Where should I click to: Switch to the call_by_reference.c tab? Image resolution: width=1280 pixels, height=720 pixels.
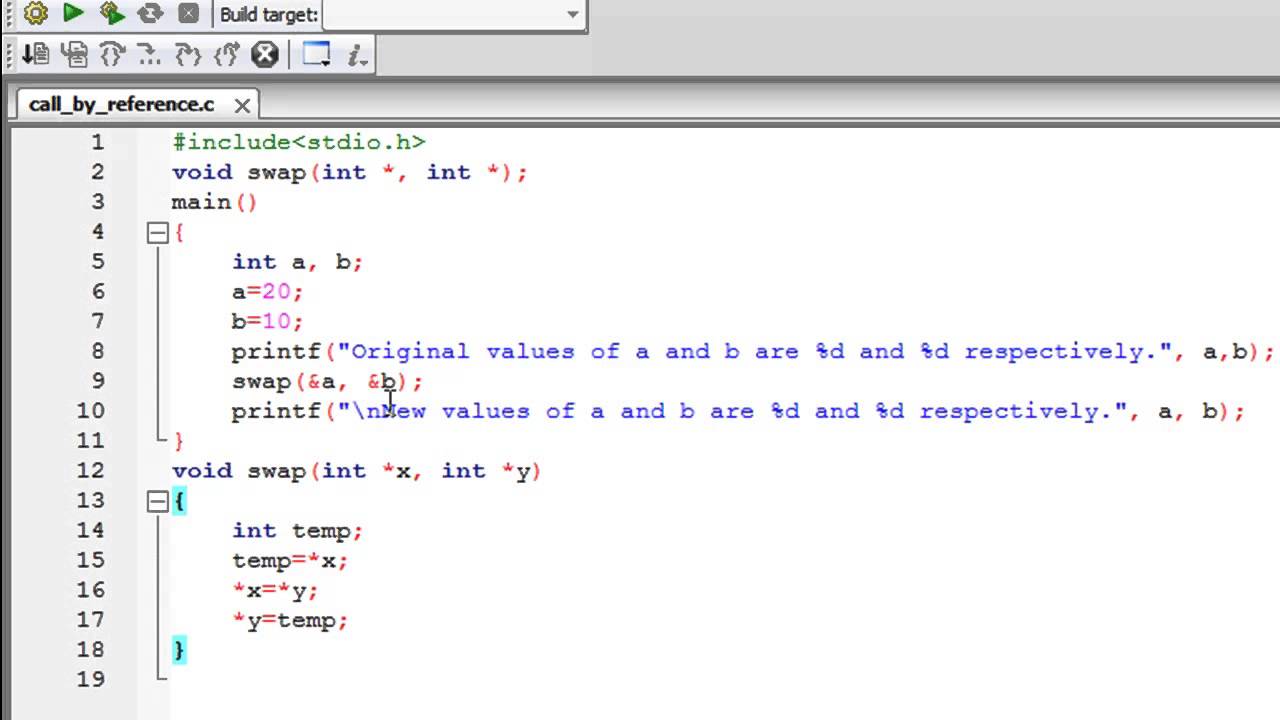click(x=122, y=104)
